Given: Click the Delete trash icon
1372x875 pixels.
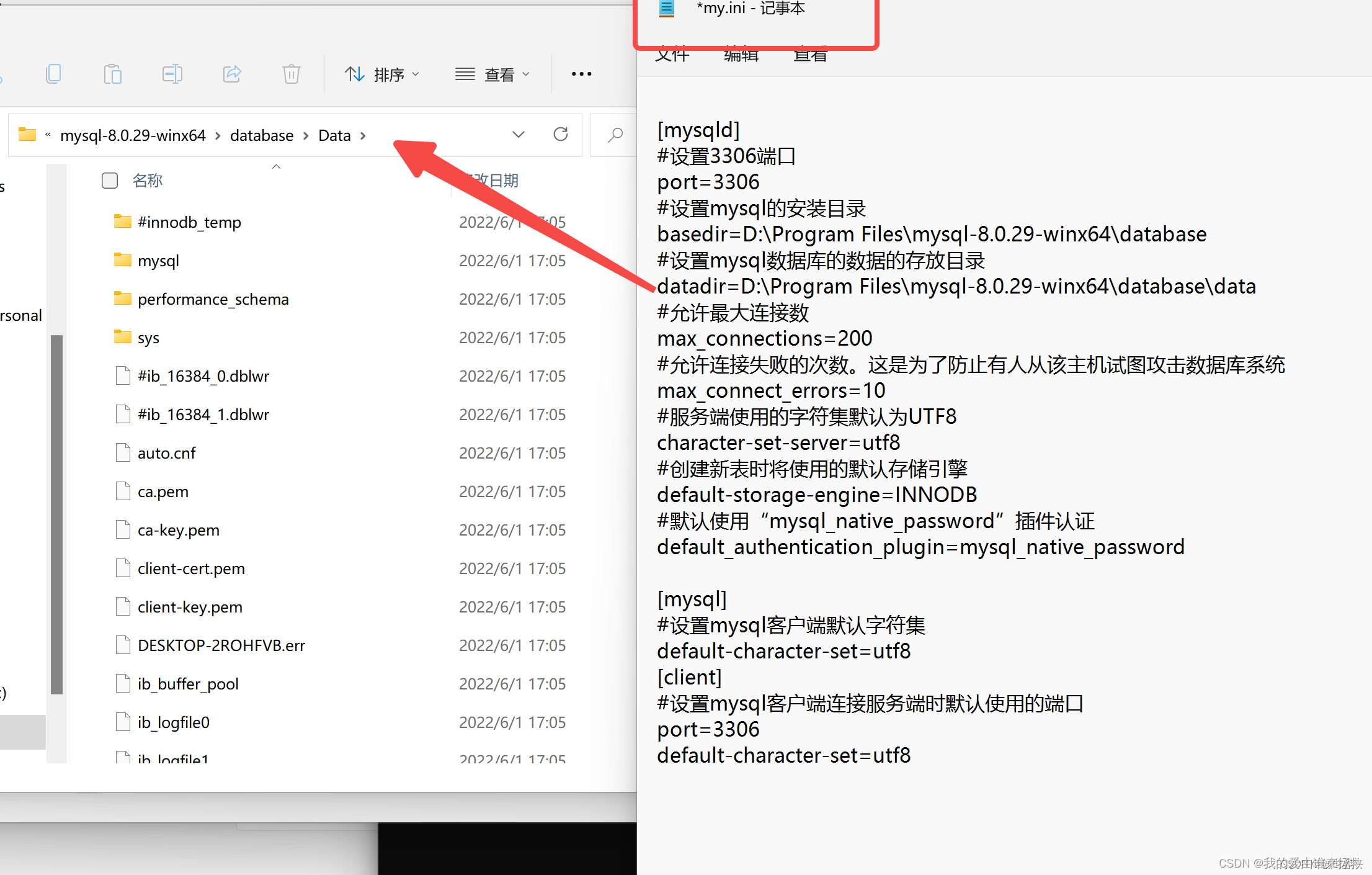Looking at the screenshot, I should click(x=291, y=74).
